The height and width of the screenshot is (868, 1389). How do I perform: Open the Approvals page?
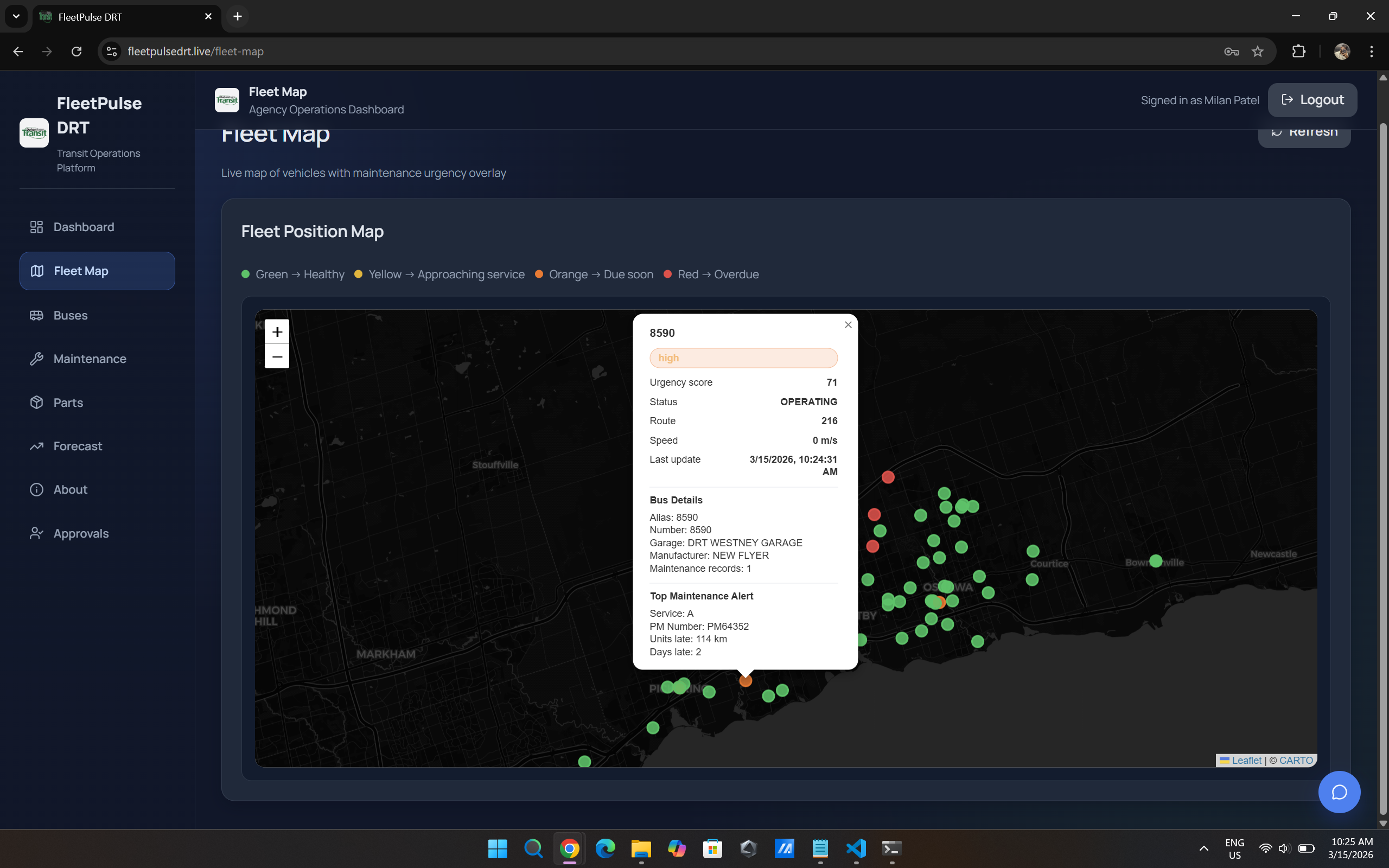tap(81, 533)
